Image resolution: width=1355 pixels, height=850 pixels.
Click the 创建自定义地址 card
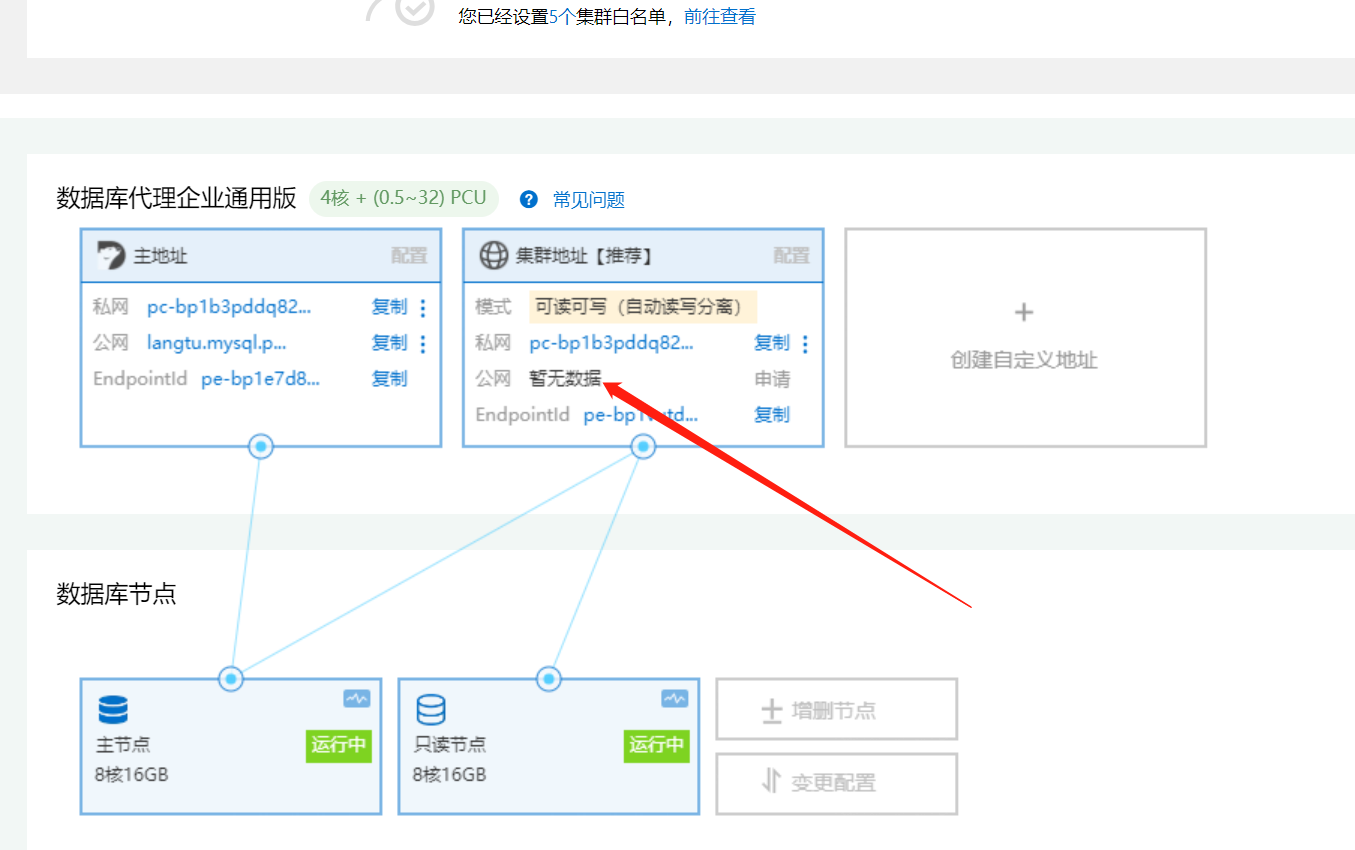pyautogui.click(x=1025, y=338)
